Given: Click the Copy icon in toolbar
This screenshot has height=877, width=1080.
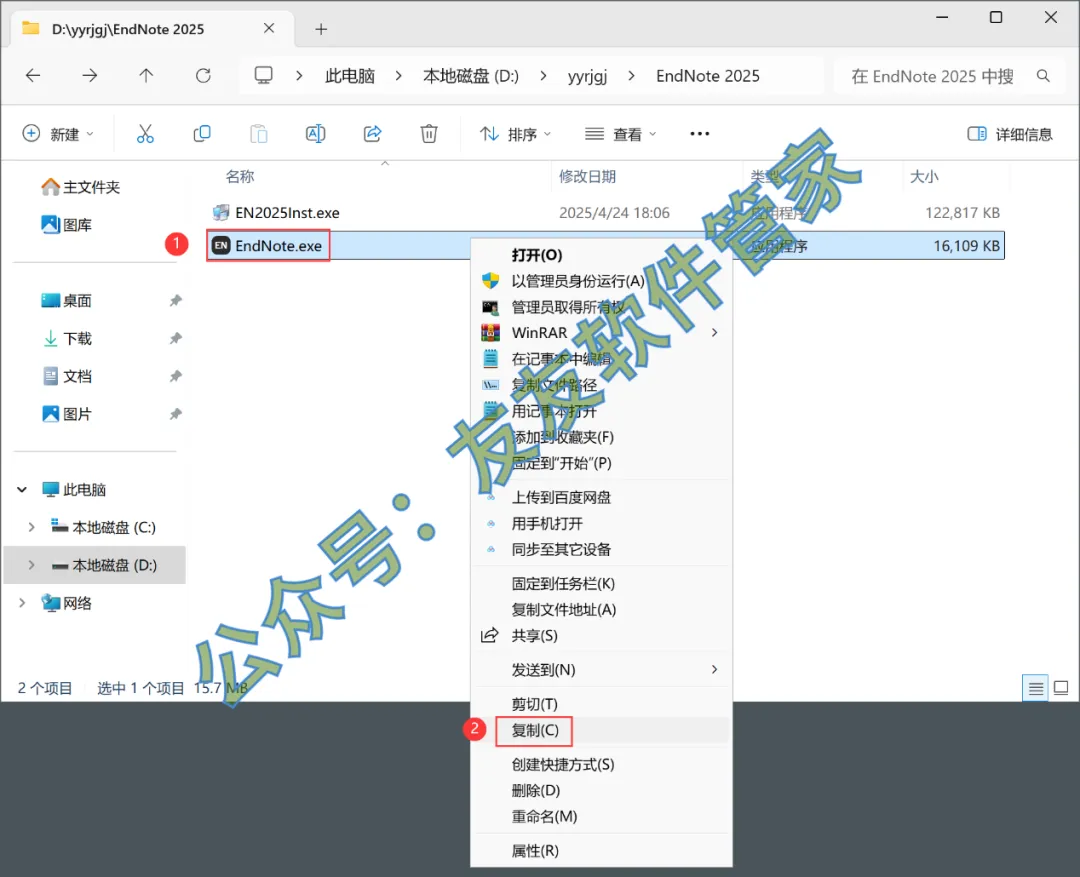Looking at the screenshot, I should tap(202, 134).
